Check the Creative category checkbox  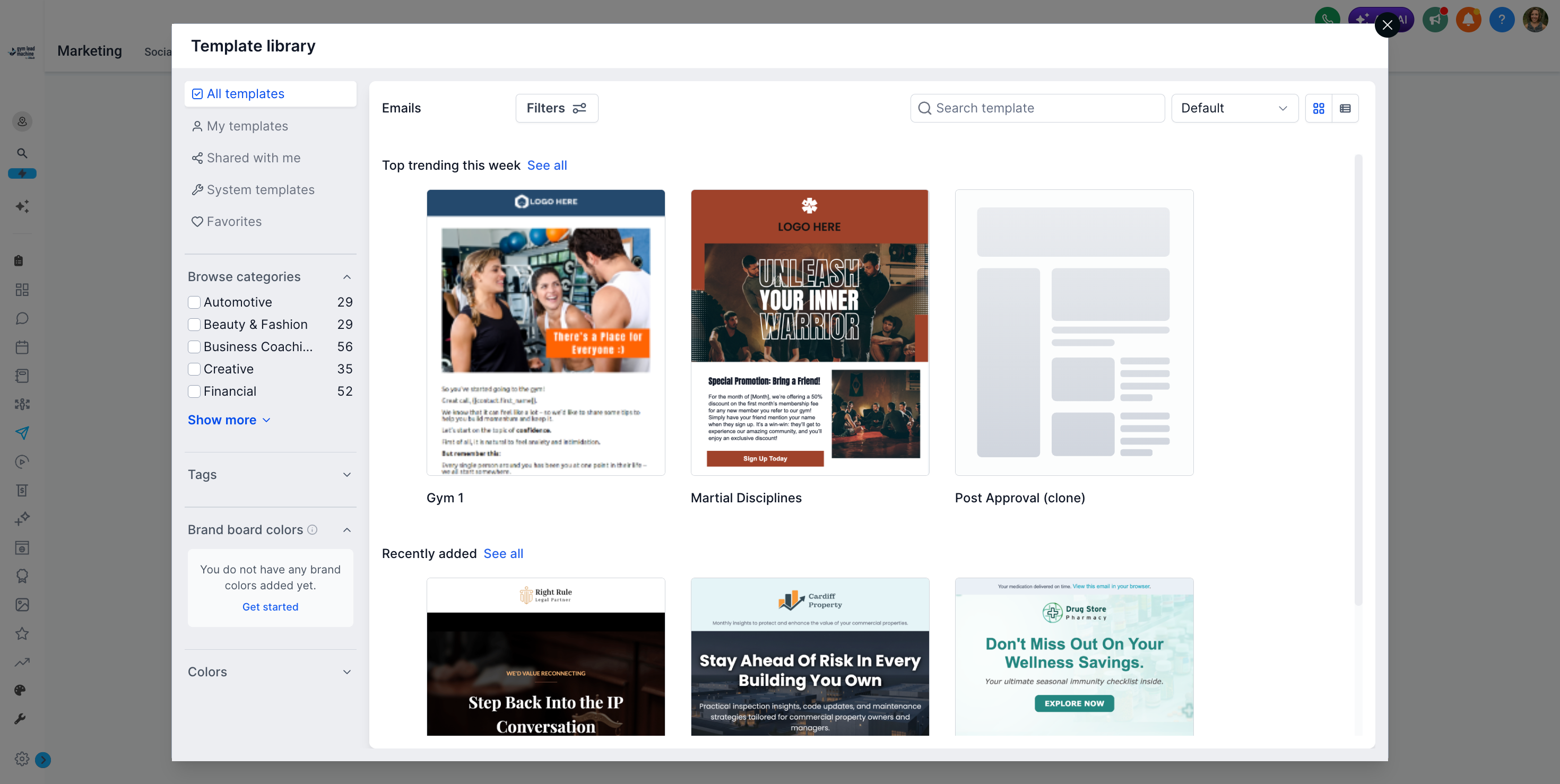194,369
